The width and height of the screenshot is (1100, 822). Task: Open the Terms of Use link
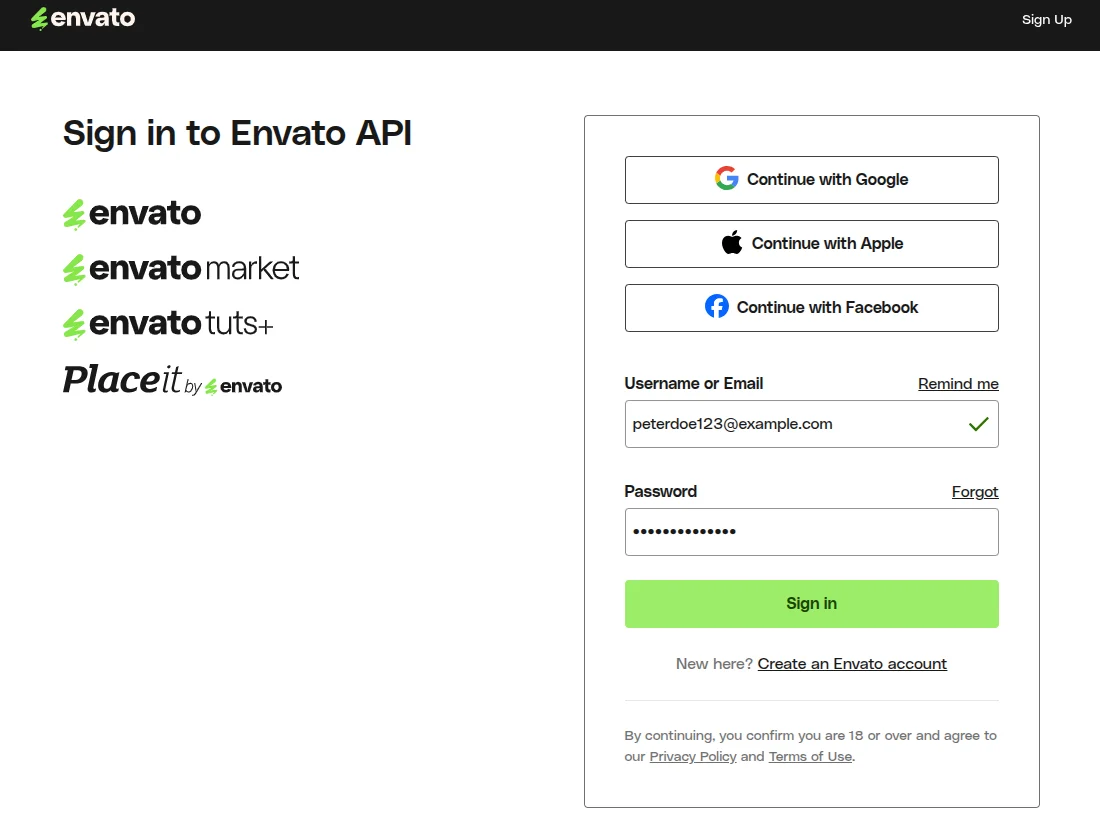point(810,756)
